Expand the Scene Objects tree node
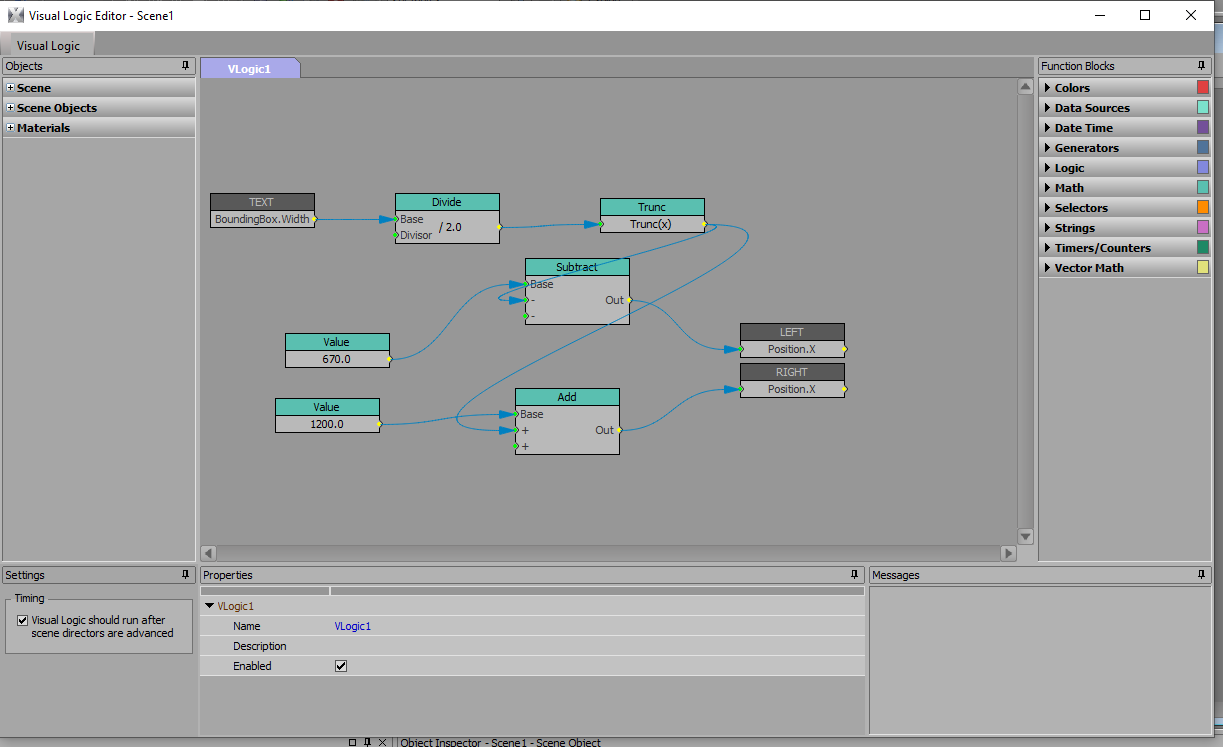 [10, 108]
